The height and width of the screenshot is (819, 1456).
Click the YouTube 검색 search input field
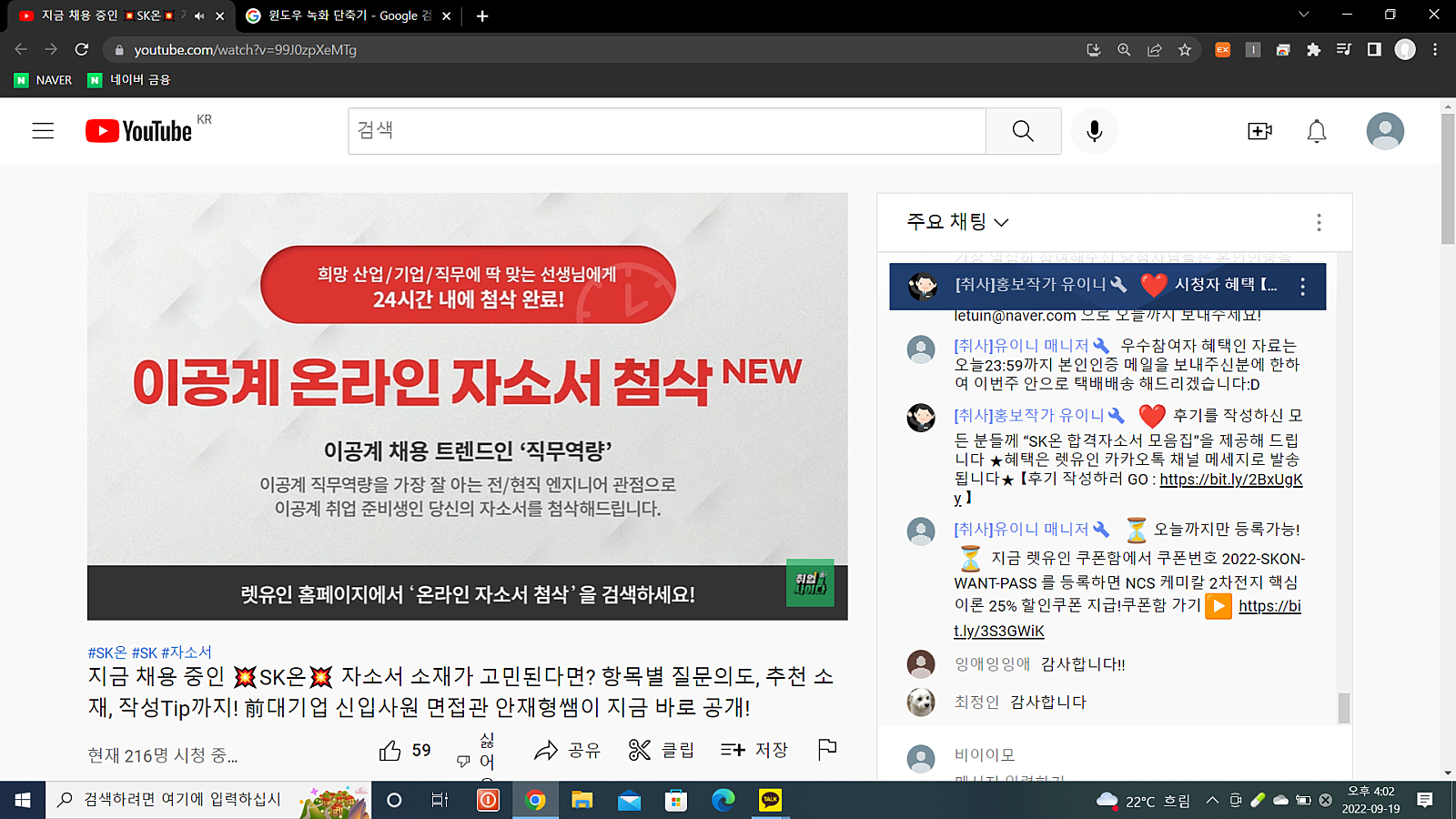click(x=666, y=131)
